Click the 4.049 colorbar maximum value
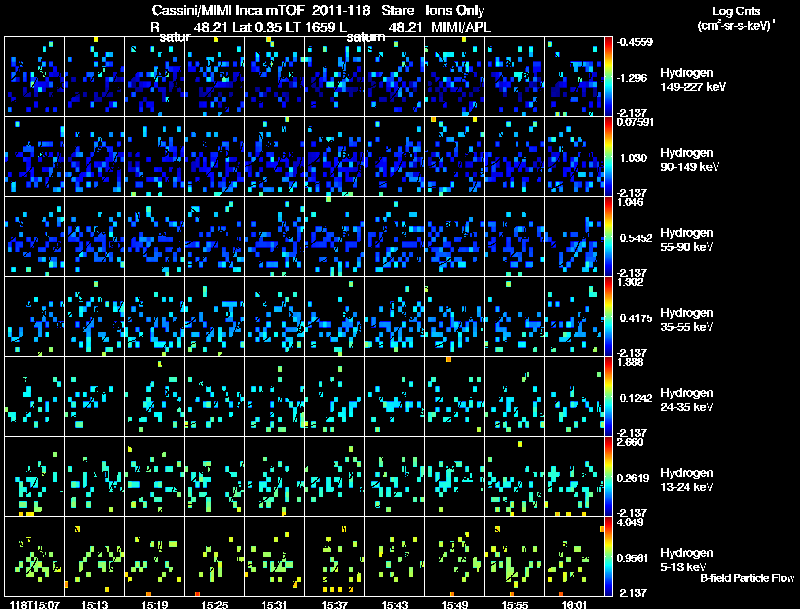The width and height of the screenshot is (800, 609). (x=630, y=522)
